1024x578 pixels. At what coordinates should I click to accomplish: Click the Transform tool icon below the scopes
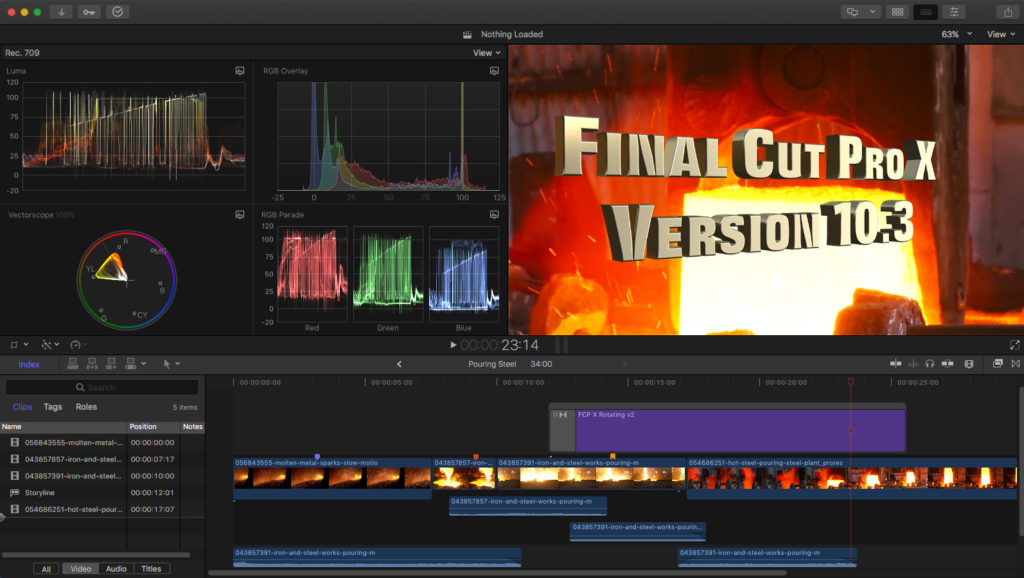(14, 345)
